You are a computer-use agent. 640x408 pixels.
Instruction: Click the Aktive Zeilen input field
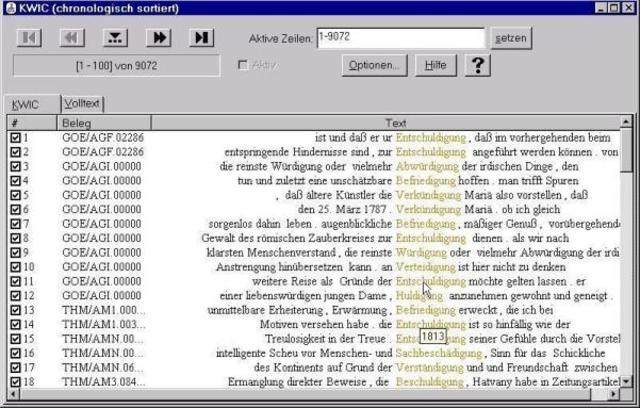pyautogui.click(x=401, y=38)
